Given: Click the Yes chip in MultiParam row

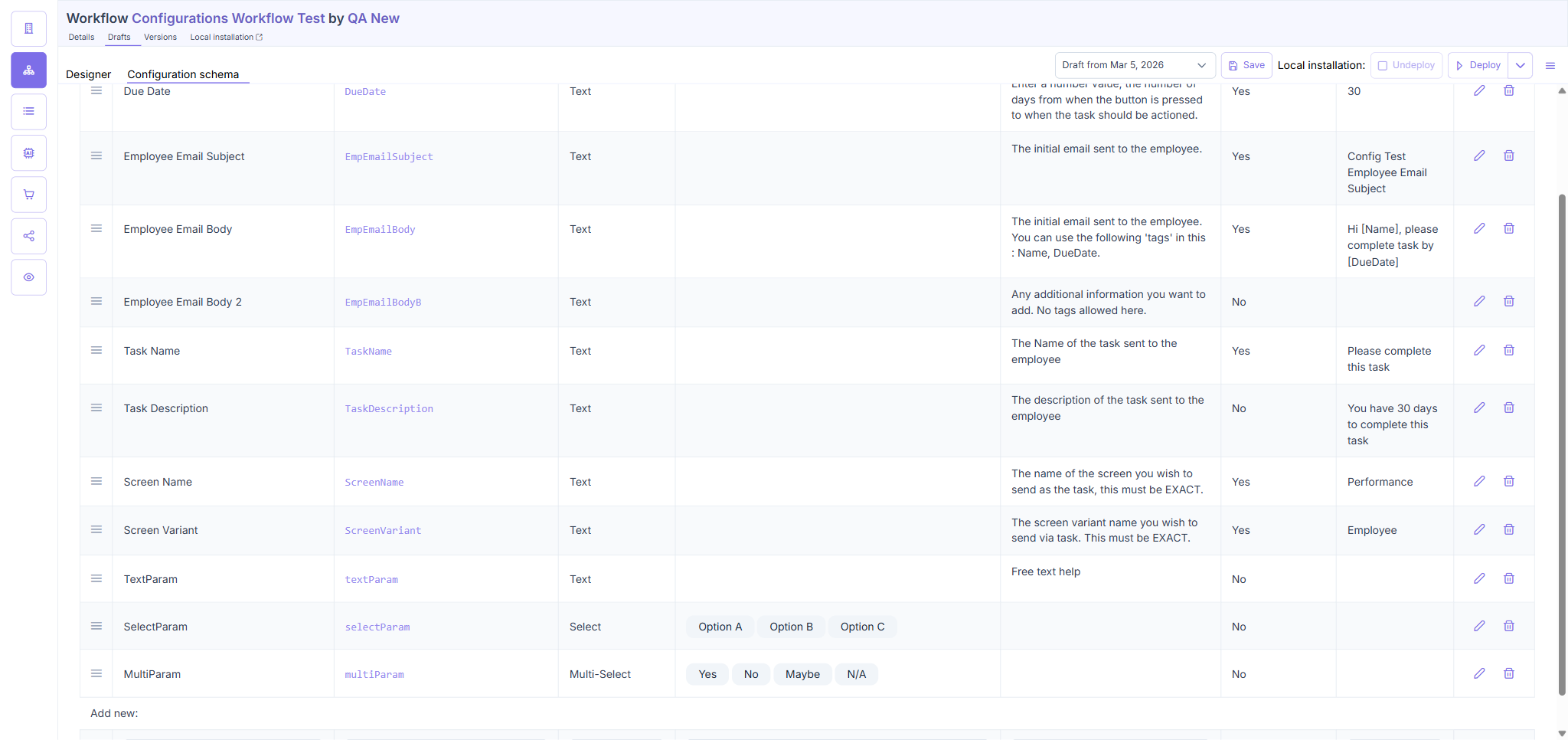Looking at the screenshot, I should (707, 674).
